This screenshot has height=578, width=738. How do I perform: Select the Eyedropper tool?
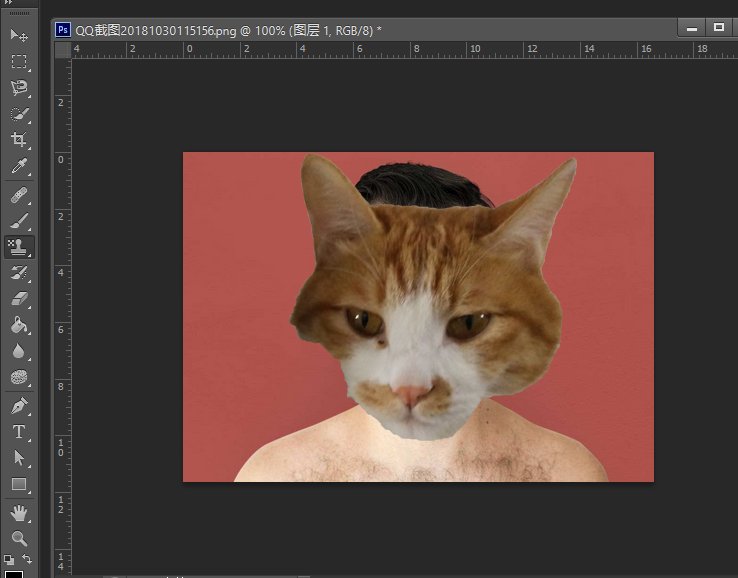(x=18, y=166)
